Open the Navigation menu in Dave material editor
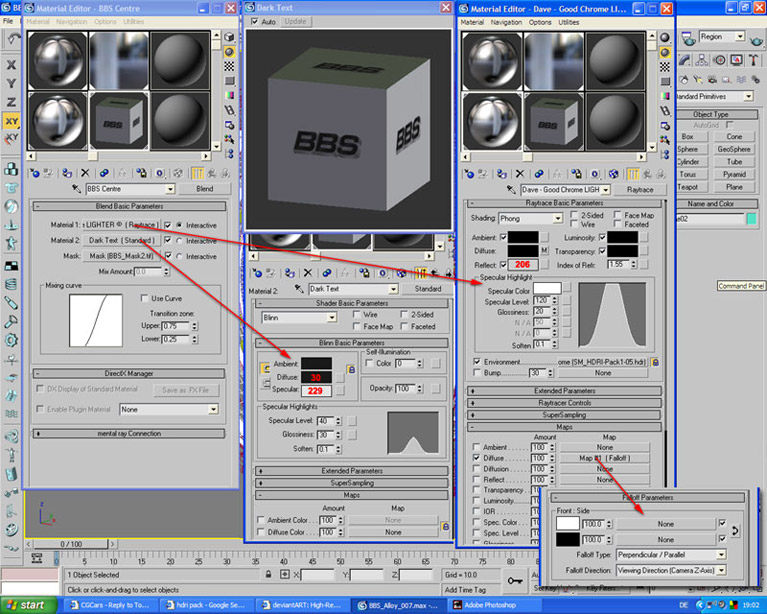Viewport: 767px width, 614px height. tap(507, 21)
